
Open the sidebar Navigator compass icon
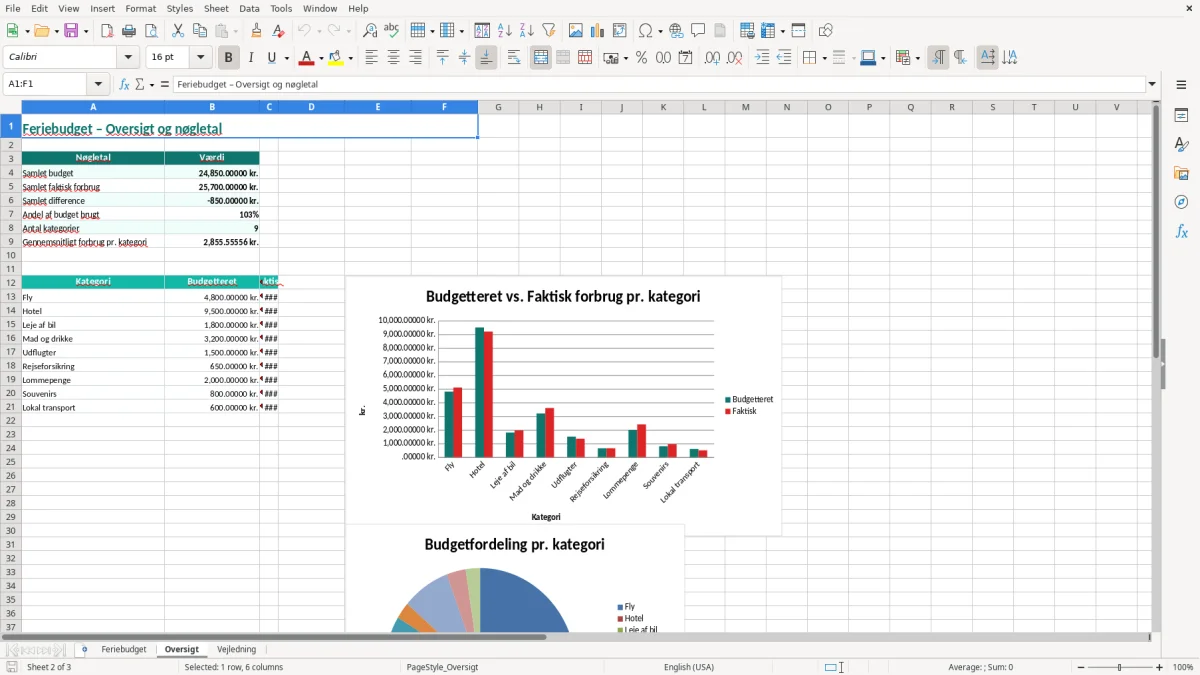click(x=1181, y=202)
